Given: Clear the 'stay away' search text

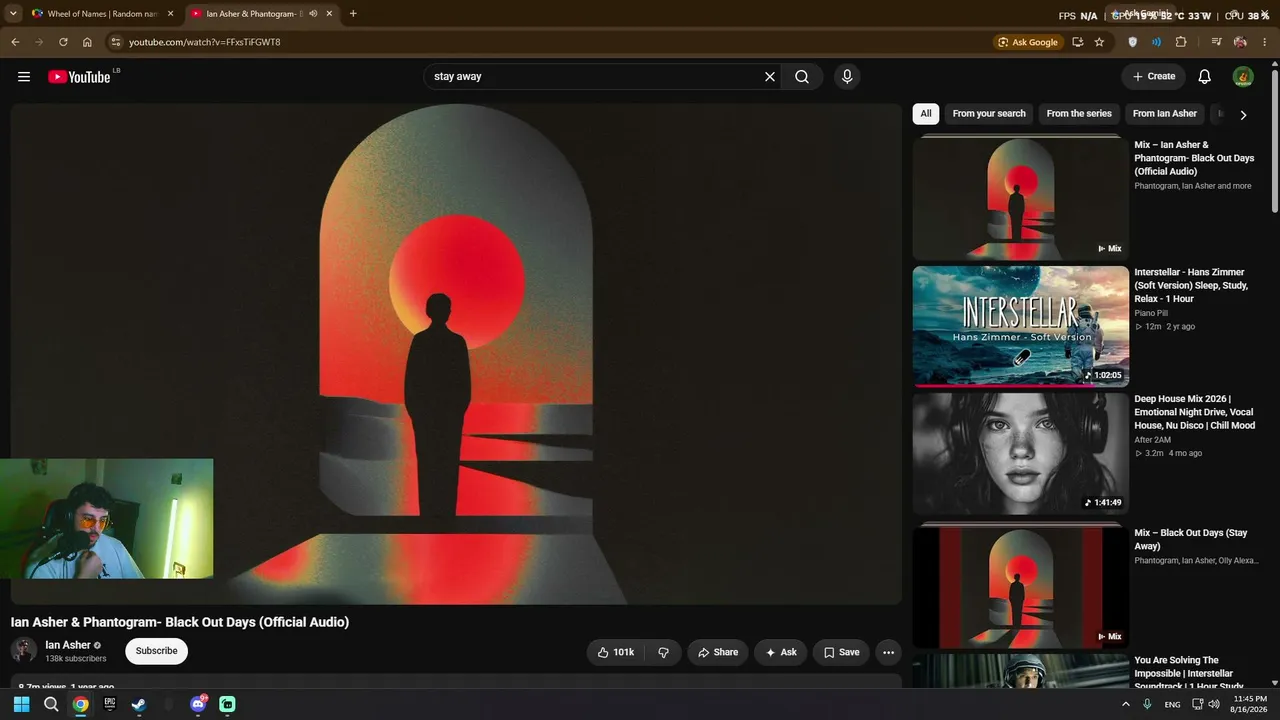Looking at the screenshot, I should click(x=770, y=77).
